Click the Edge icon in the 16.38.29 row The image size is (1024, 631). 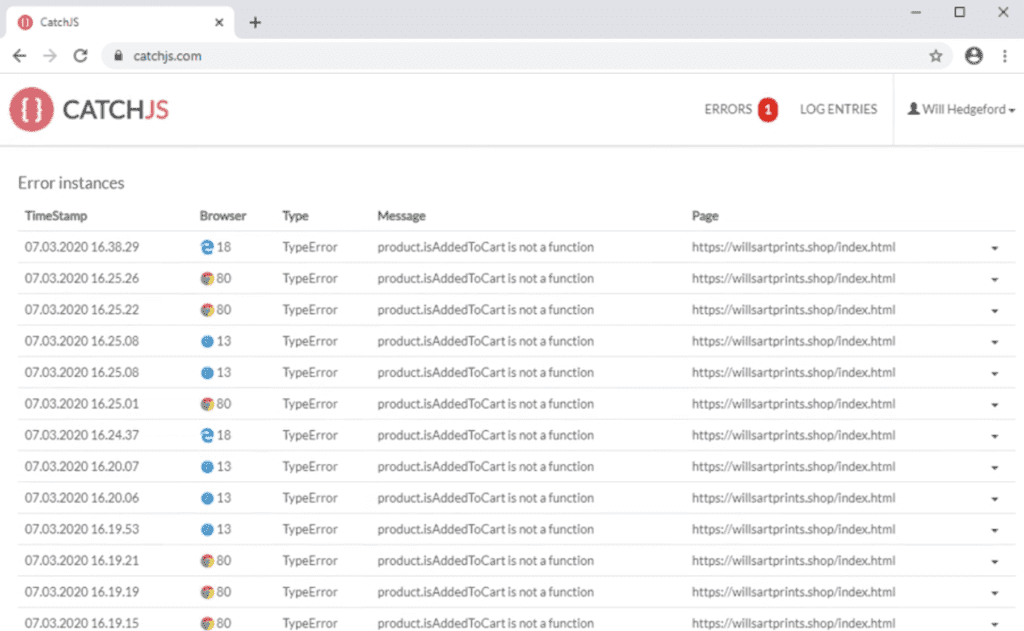pos(207,247)
